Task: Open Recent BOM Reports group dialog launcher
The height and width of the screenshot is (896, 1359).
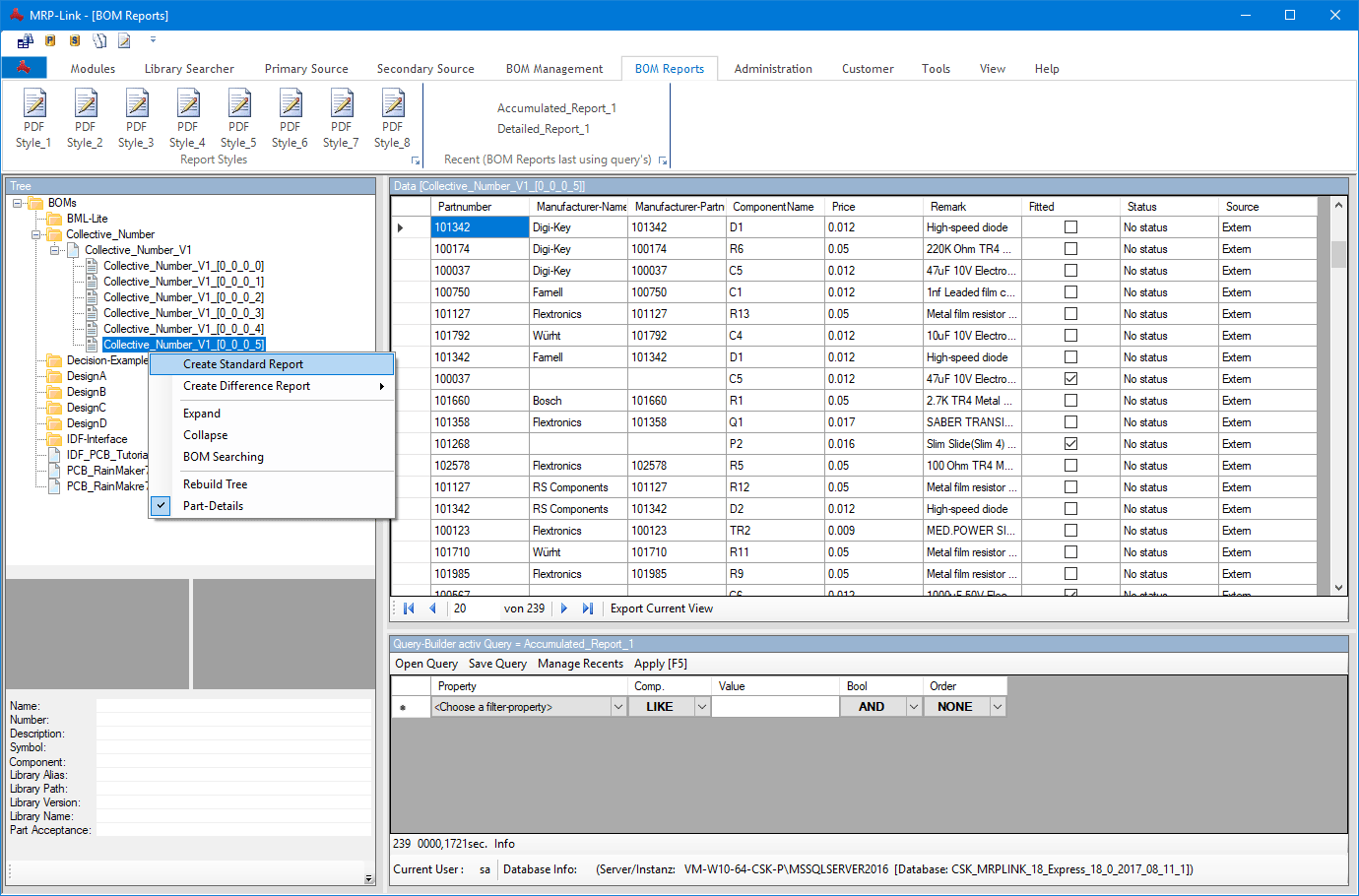Action: click(x=663, y=160)
